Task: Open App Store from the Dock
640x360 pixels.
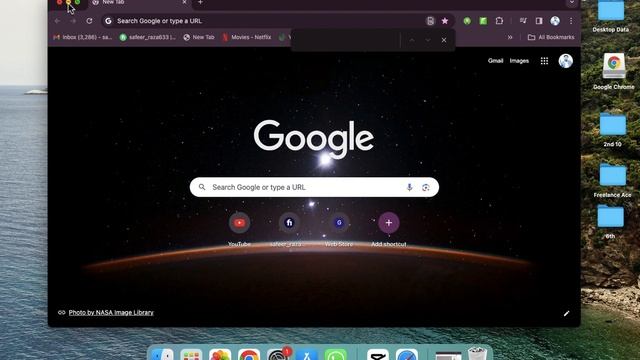Action: [307, 354]
